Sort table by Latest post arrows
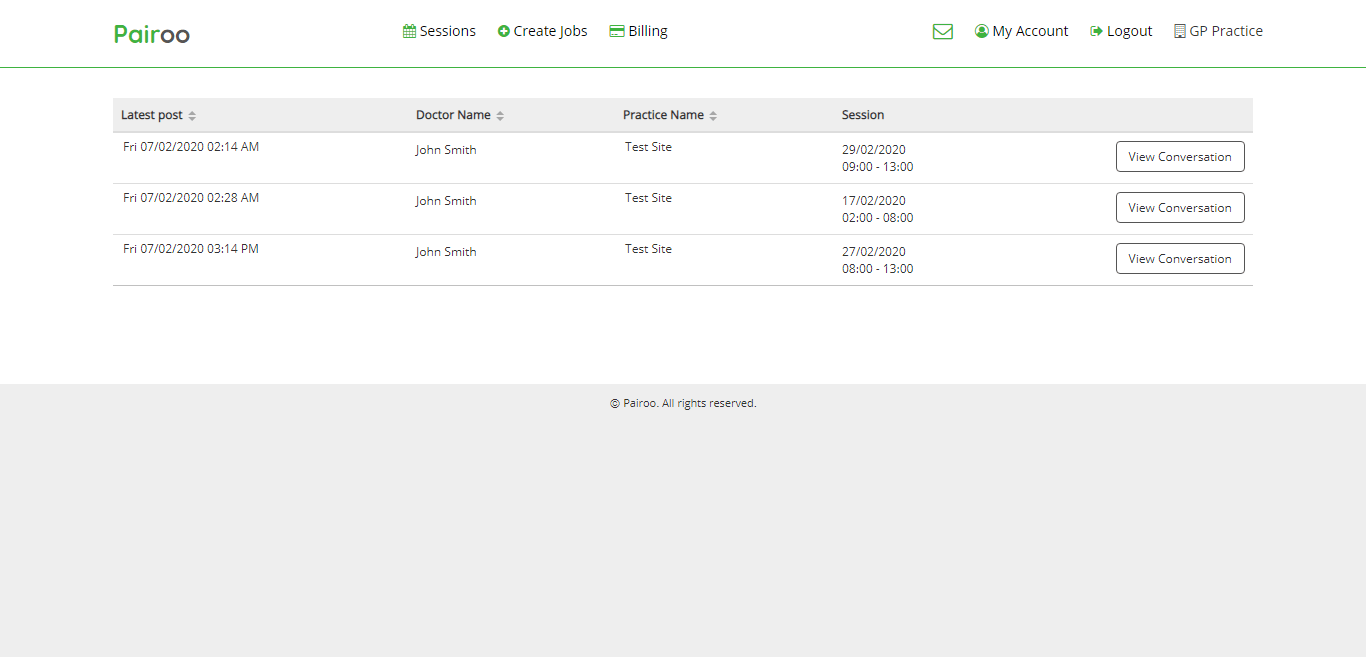1366x657 pixels. point(192,116)
